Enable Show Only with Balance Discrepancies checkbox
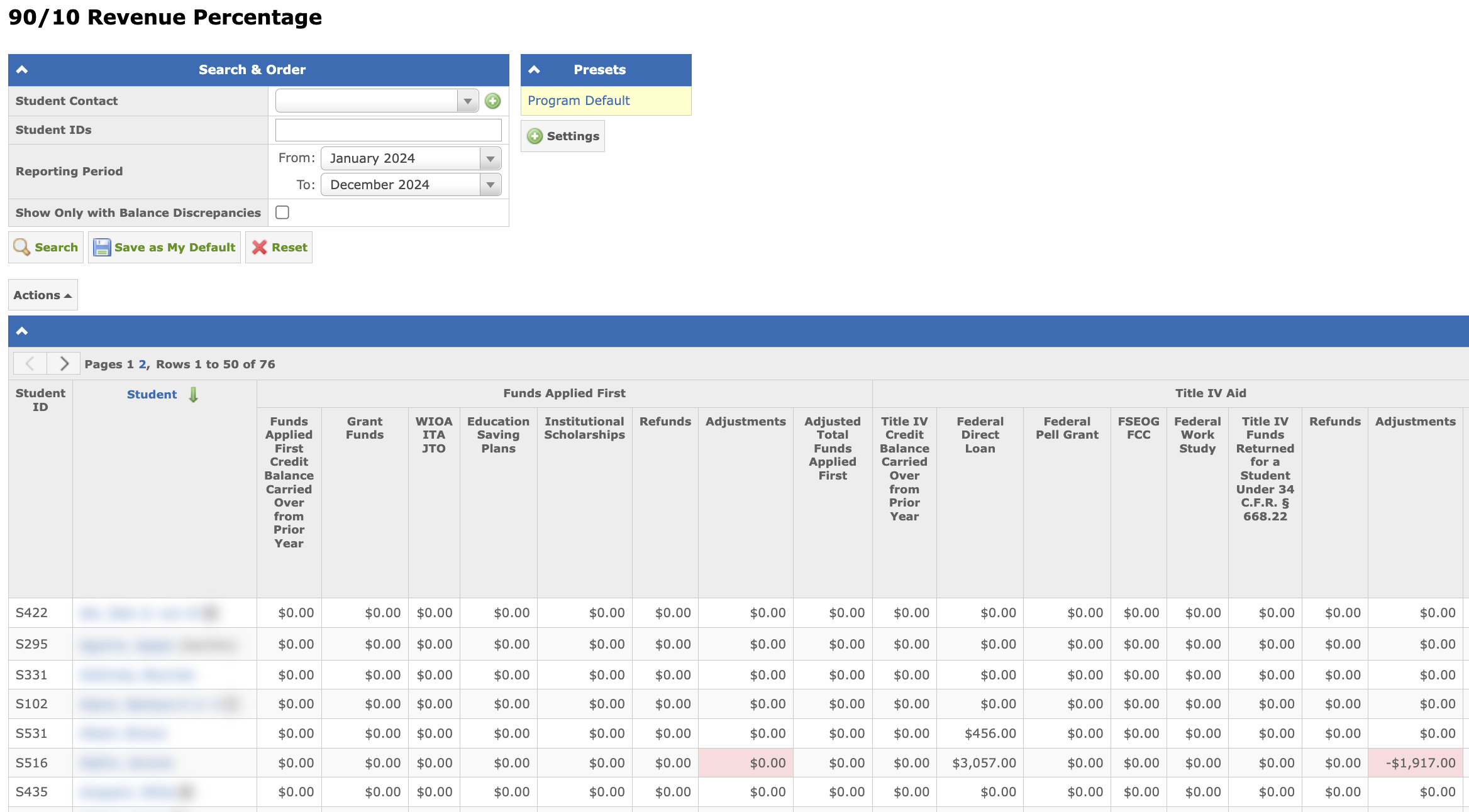The width and height of the screenshot is (1469, 812). pyautogui.click(x=282, y=212)
